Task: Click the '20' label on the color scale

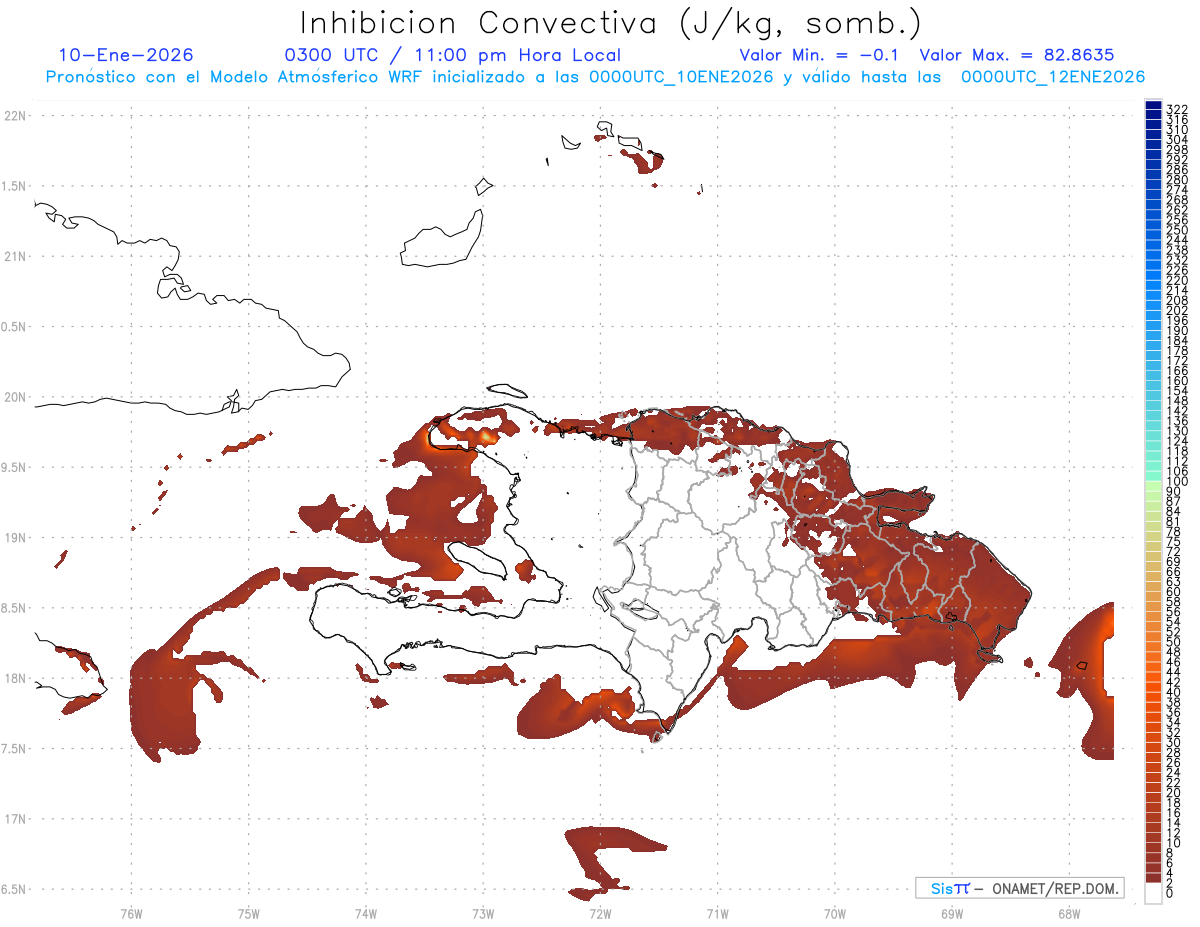Action: click(x=1173, y=792)
